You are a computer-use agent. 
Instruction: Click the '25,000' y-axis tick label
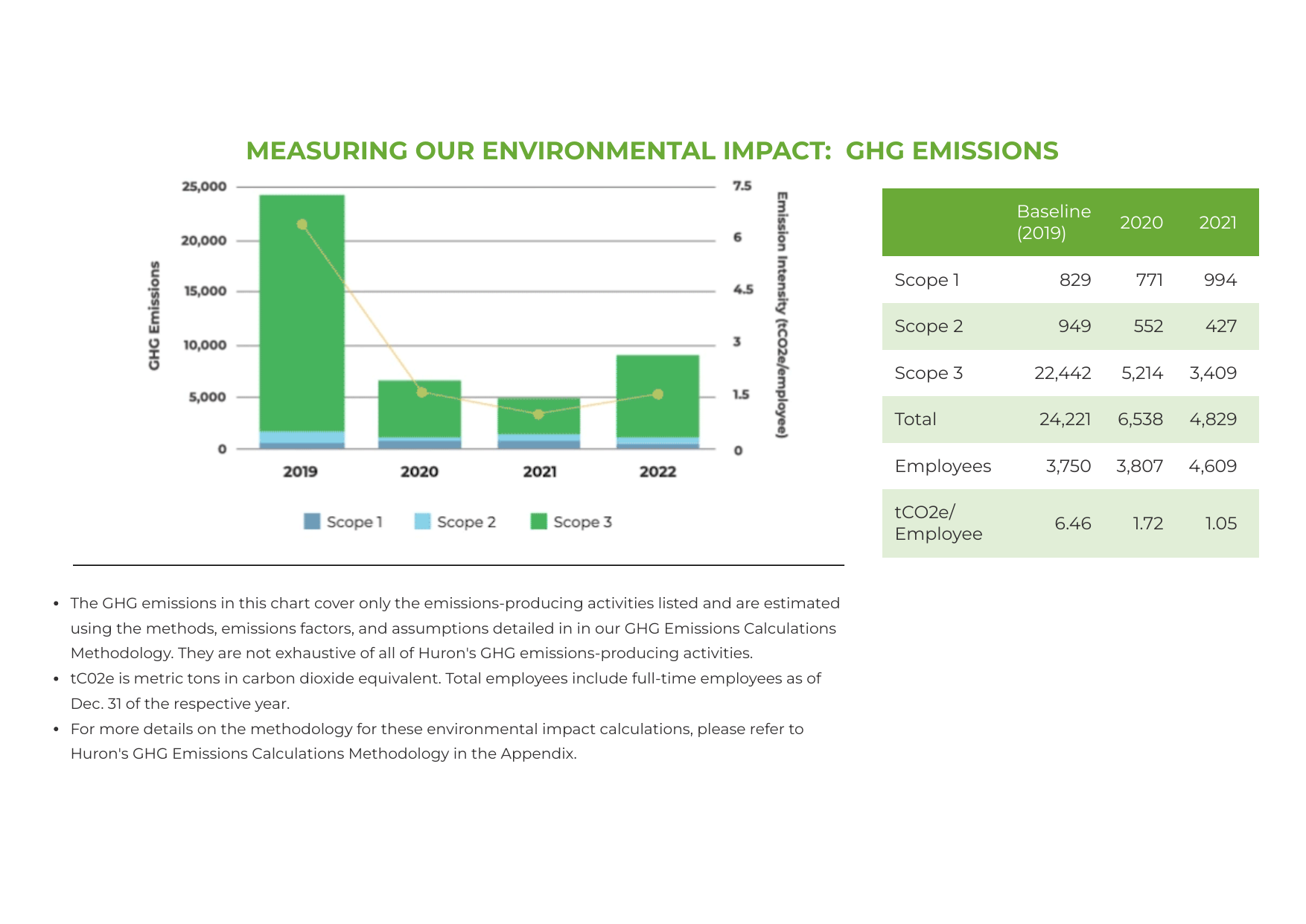[x=204, y=186]
